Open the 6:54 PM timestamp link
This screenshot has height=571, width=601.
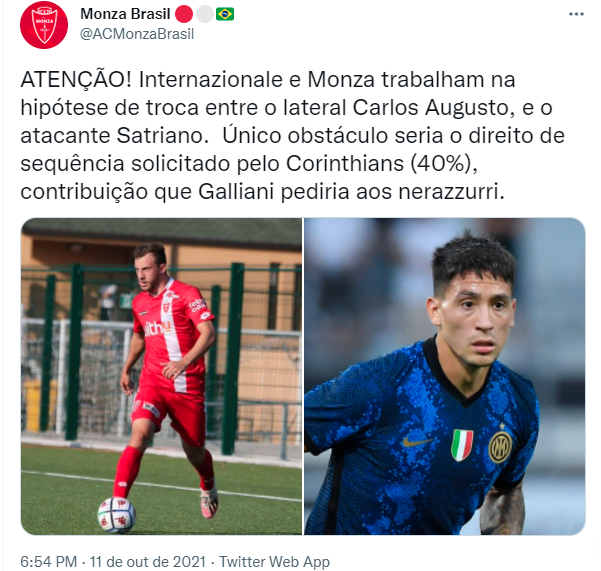(49, 562)
